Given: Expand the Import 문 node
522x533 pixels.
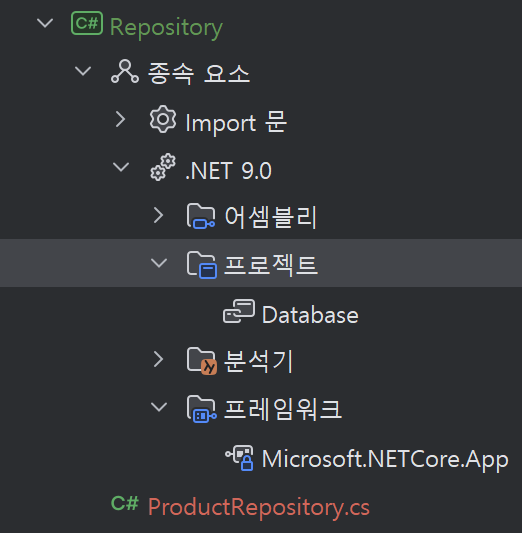Looking at the screenshot, I should (120, 119).
